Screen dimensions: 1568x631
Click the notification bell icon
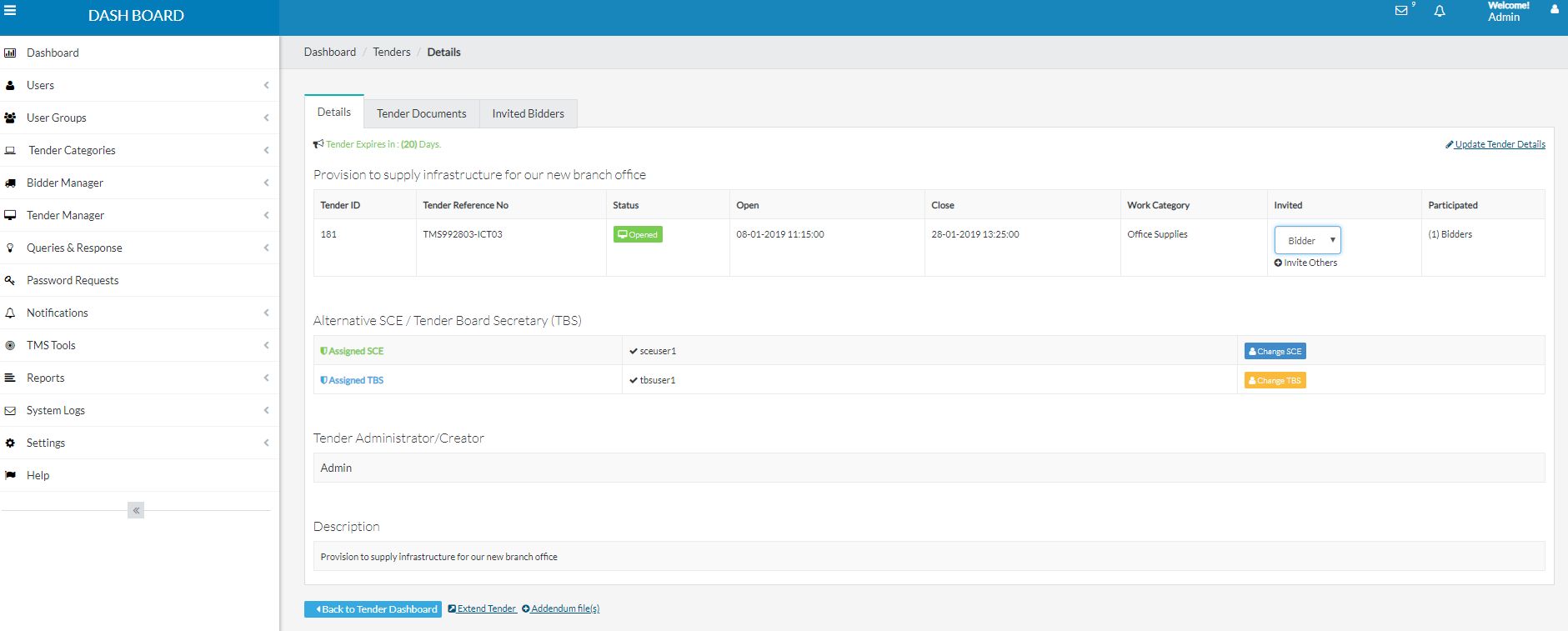click(x=1440, y=11)
